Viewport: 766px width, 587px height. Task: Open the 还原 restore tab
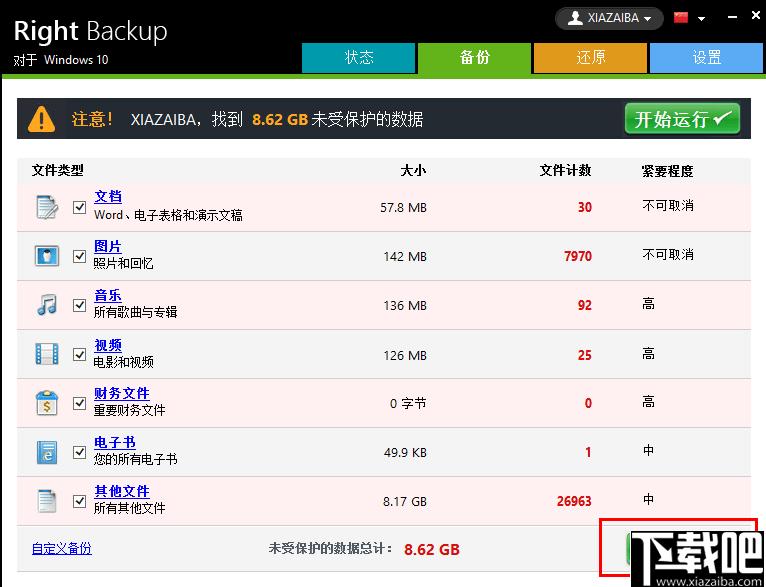[590, 58]
